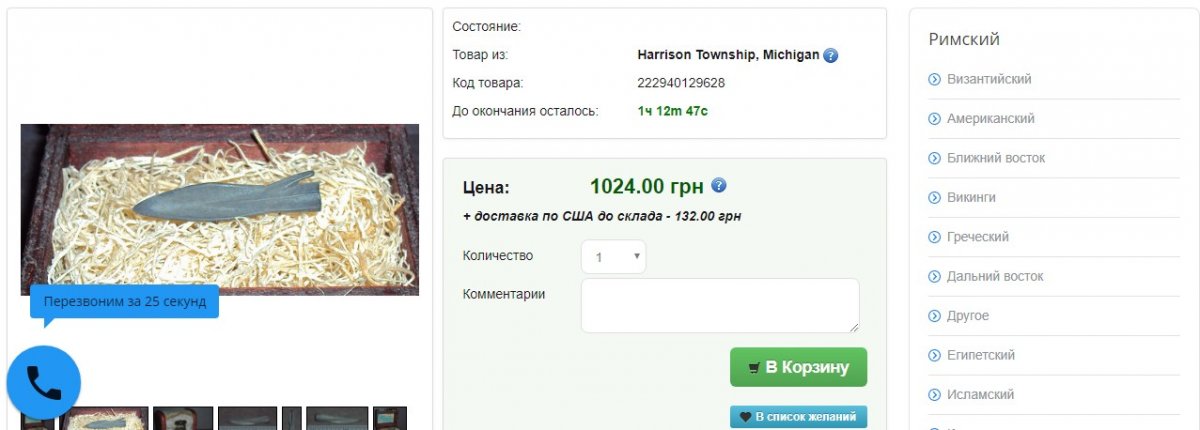Select the first highlighted thumbnail image

(104, 418)
